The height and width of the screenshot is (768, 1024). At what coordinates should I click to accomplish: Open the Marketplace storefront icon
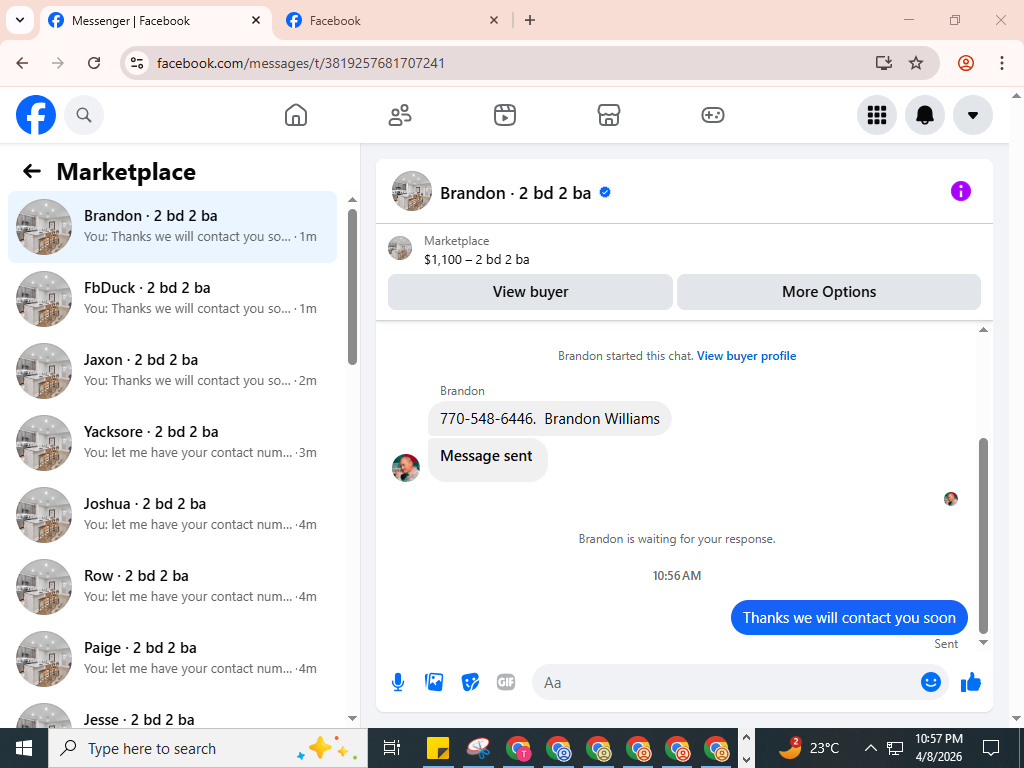point(609,115)
